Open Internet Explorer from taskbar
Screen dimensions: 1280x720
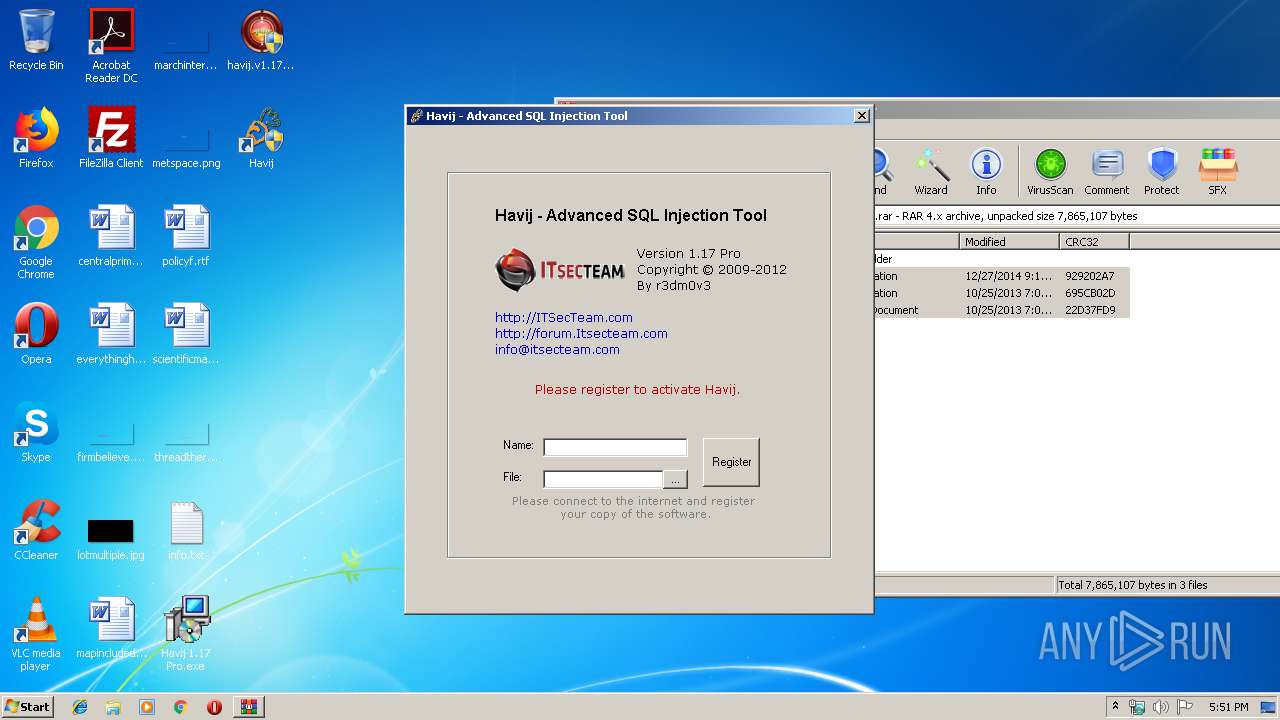pos(80,707)
